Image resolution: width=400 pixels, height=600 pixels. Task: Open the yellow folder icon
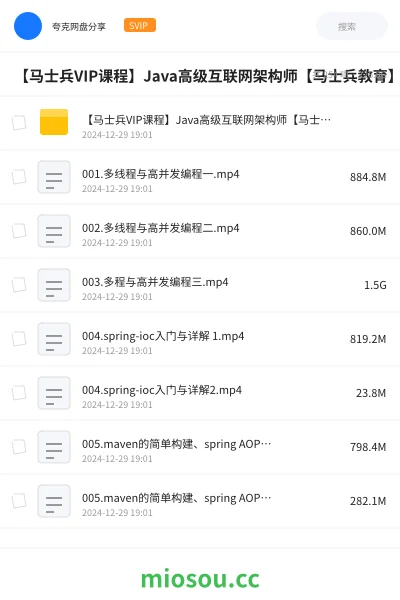point(54,122)
